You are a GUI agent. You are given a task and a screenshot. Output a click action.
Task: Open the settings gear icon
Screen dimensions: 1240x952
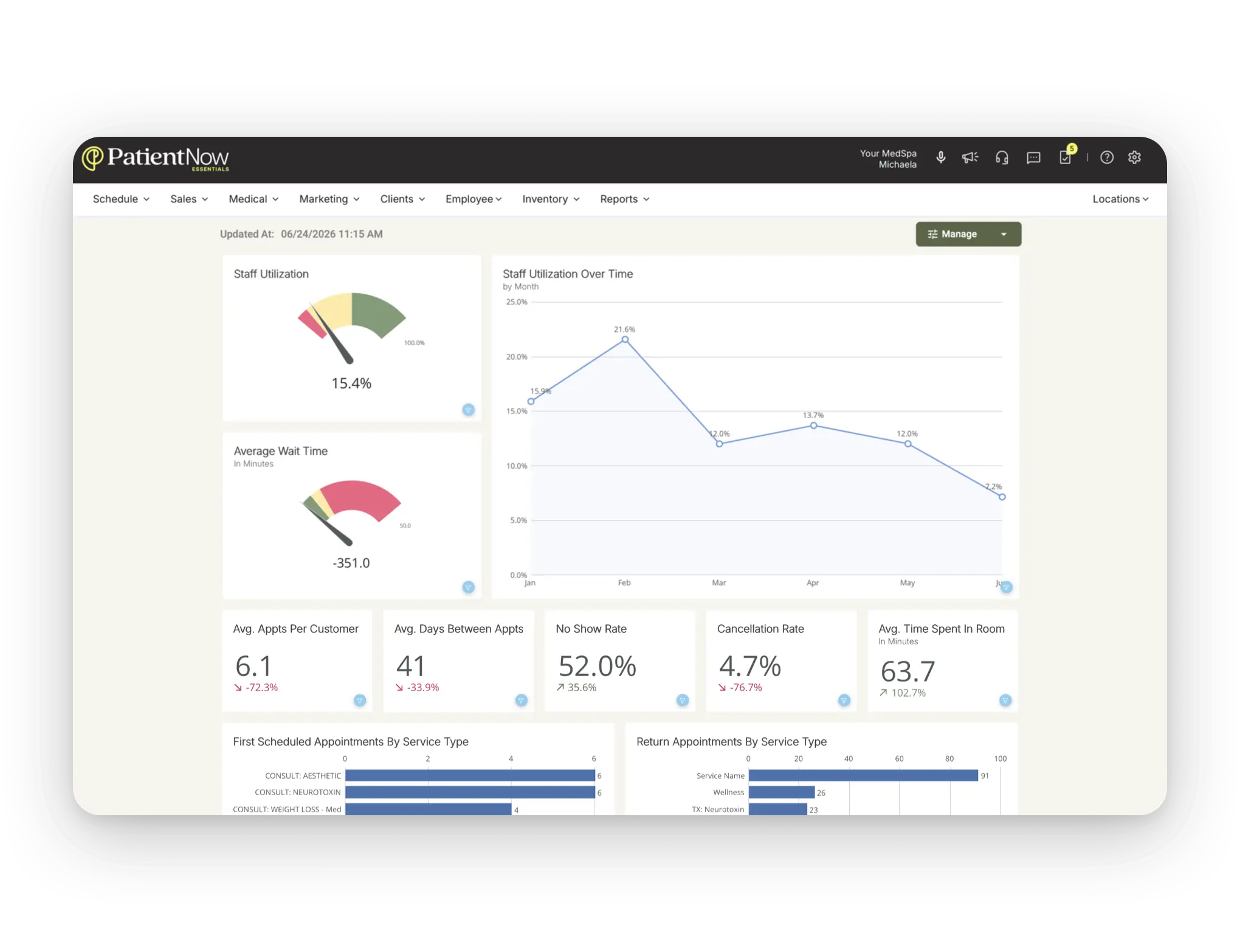click(1134, 157)
